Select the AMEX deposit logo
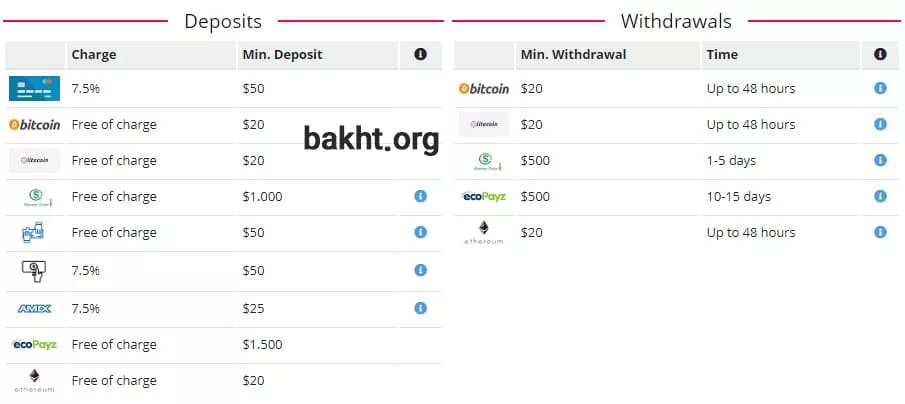The image size is (905, 404). 35,309
